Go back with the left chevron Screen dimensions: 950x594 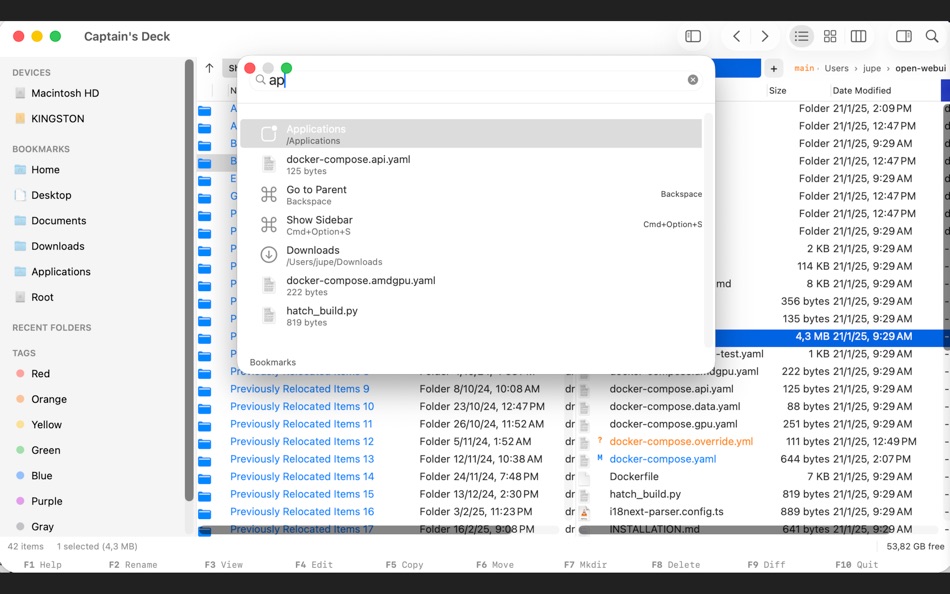[x=736, y=36]
